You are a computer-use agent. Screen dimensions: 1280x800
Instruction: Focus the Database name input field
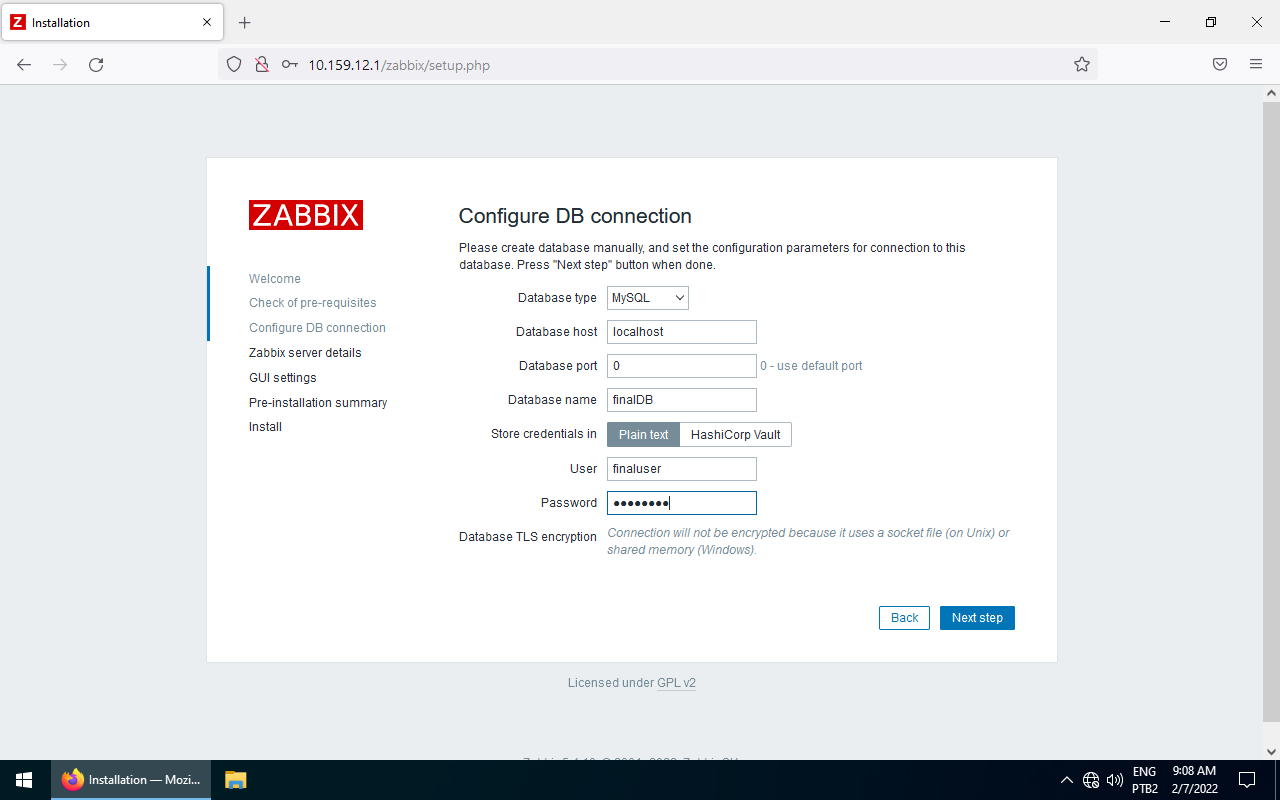click(681, 400)
